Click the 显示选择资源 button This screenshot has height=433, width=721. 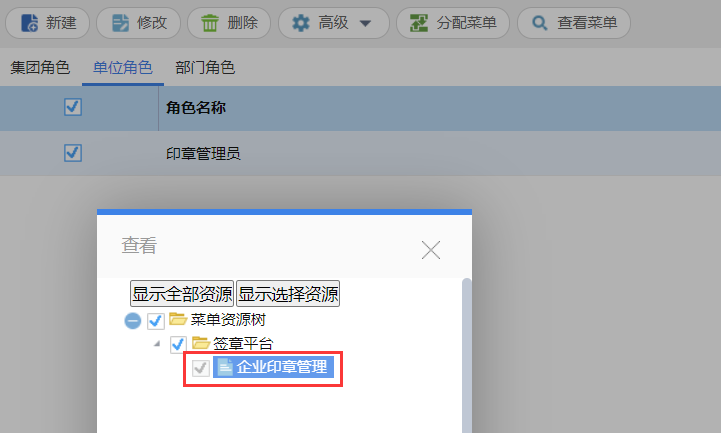(x=288, y=294)
